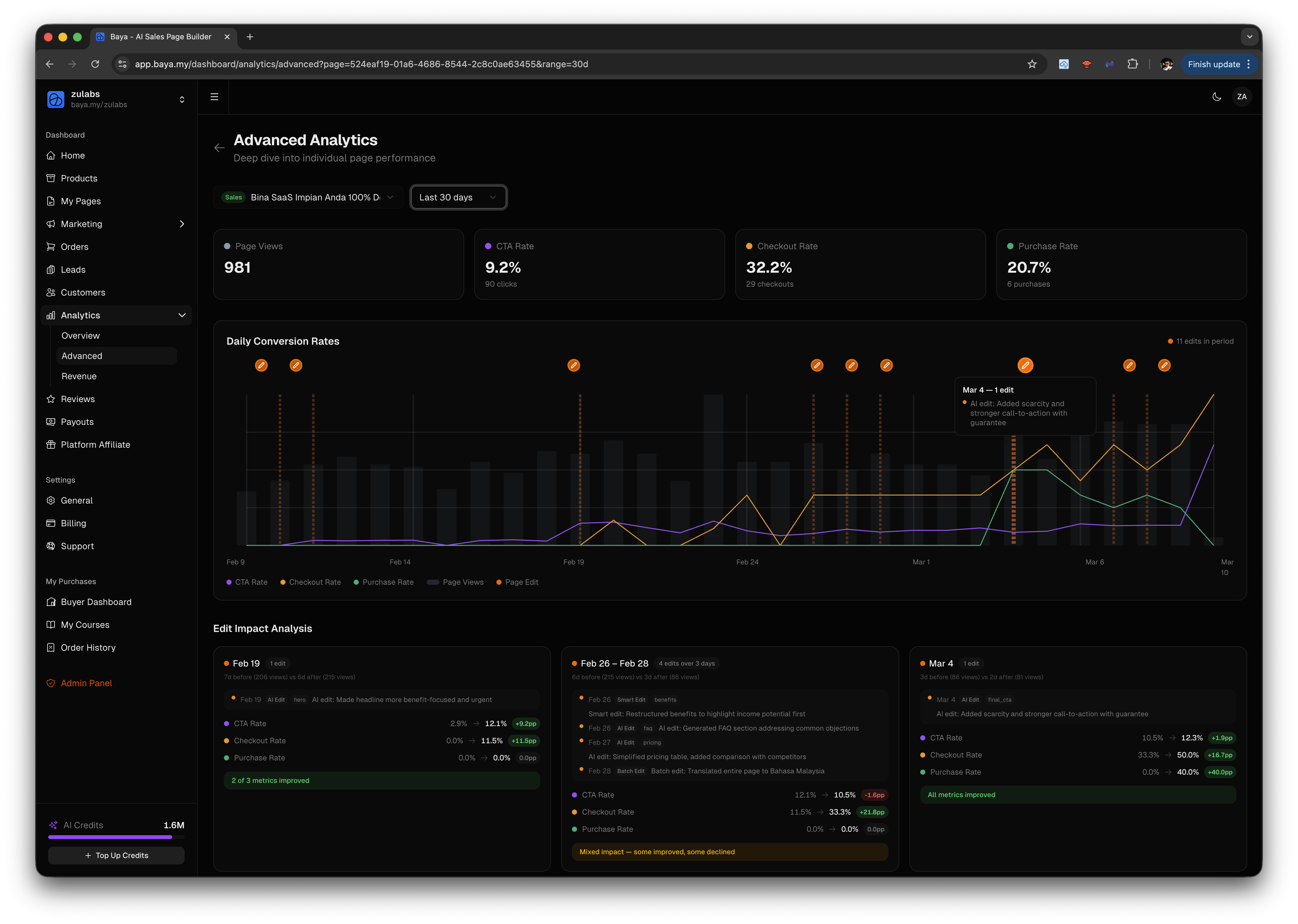Screen dimensions: 1298x924
Task: Click the pencil edit marker near Mar 4
Action: tap(1026, 365)
